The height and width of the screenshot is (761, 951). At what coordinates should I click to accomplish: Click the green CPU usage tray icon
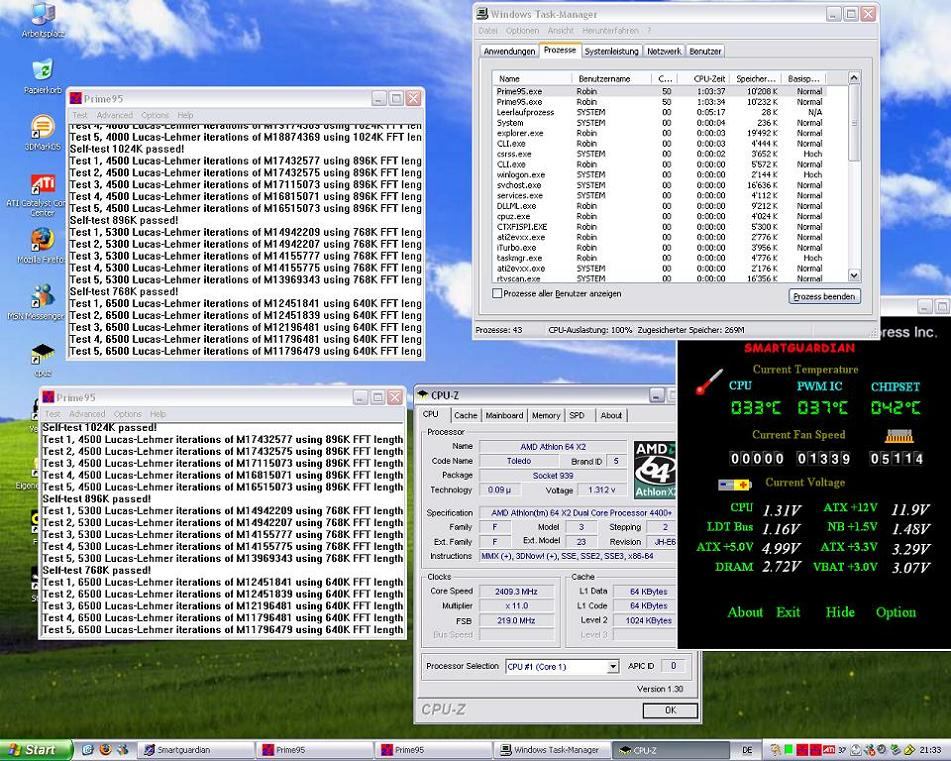pos(788,750)
